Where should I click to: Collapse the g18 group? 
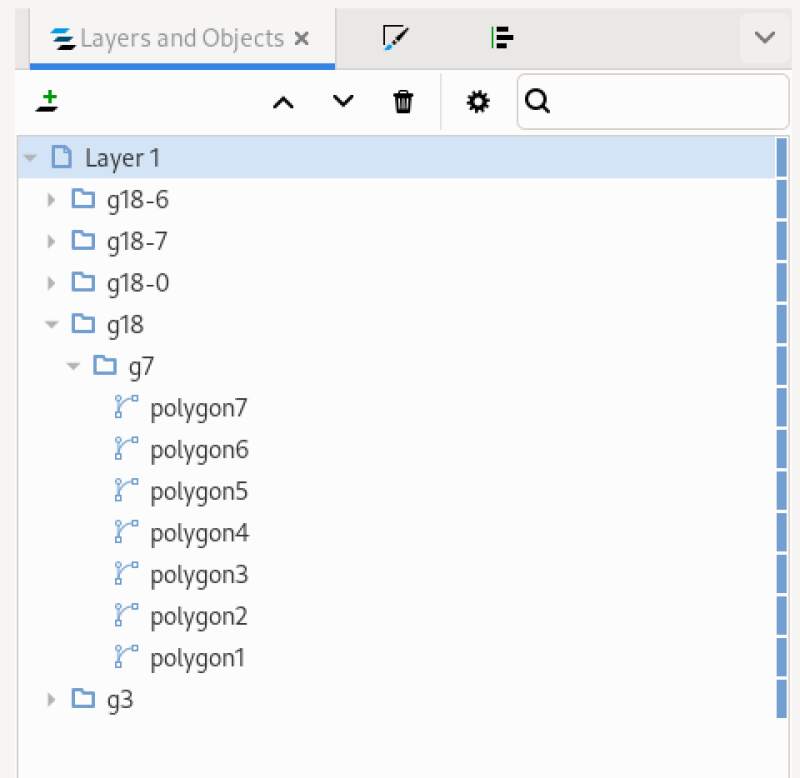[51, 324]
